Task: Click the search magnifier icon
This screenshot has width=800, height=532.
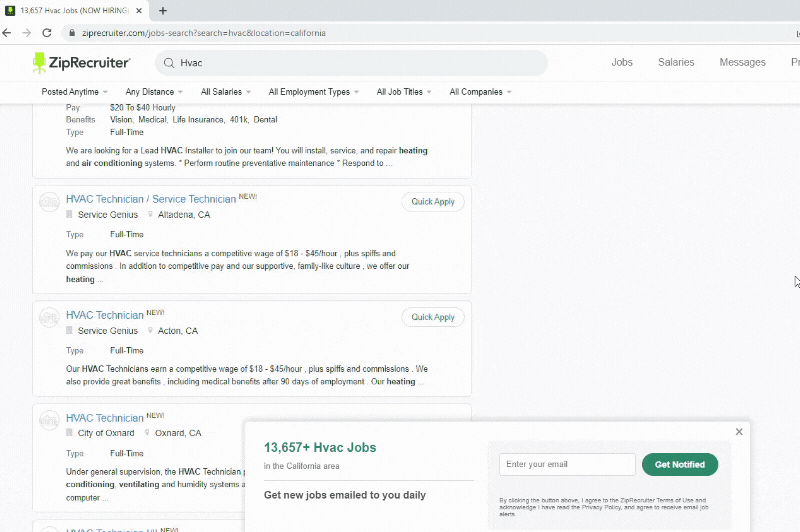Action: pos(169,63)
